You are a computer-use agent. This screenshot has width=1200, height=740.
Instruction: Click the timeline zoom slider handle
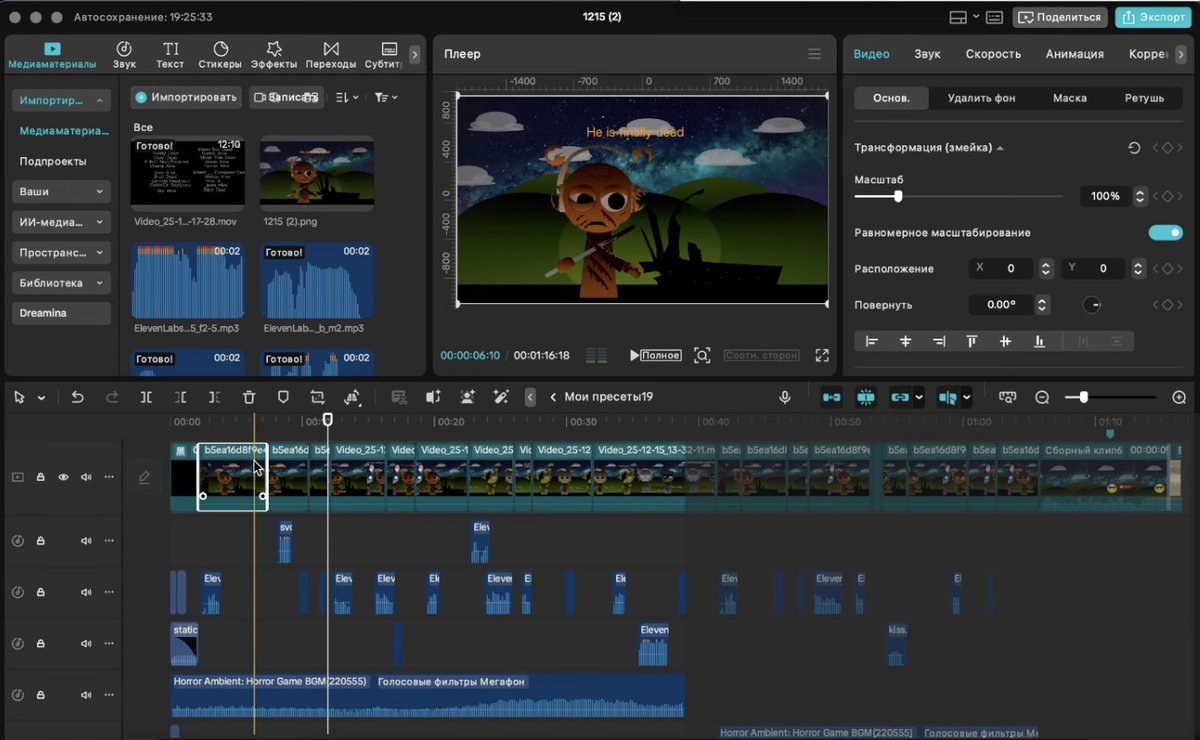coord(1084,397)
